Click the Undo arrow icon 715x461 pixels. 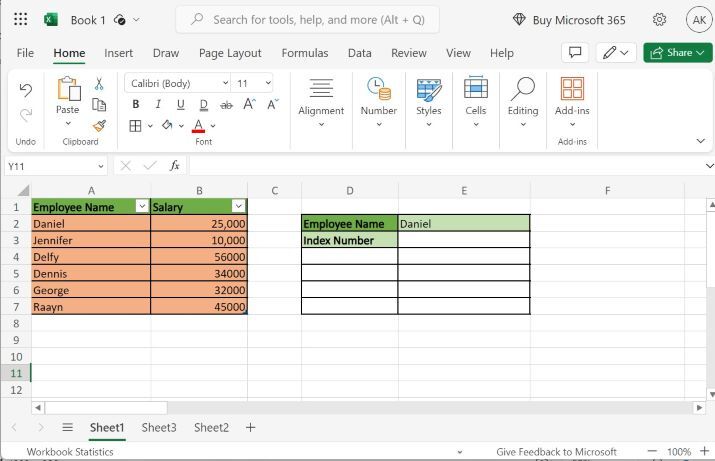pos(26,90)
